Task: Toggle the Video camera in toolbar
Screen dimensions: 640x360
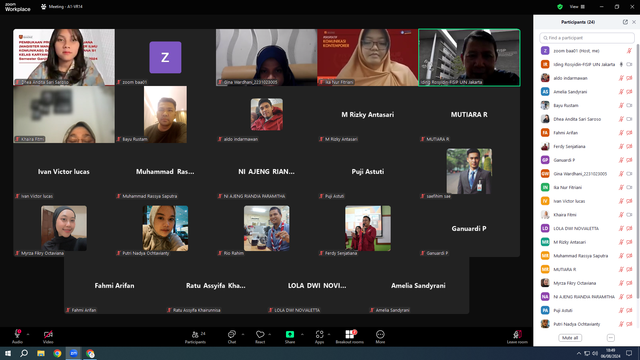Action: pyautogui.click(x=48, y=336)
